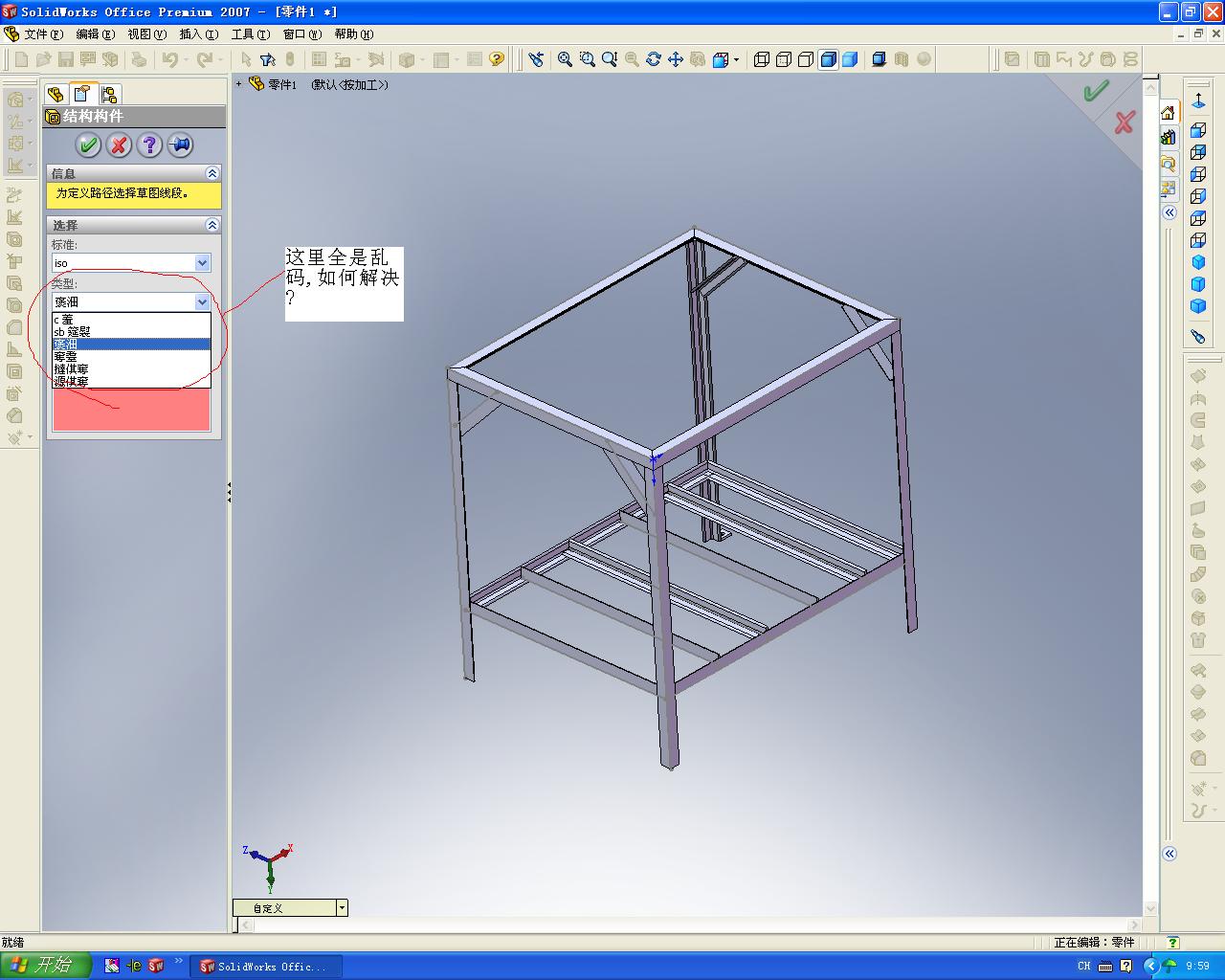The image size is (1225, 980).
Task: Click the pink path segments selection box
Action: pyautogui.click(x=131, y=410)
